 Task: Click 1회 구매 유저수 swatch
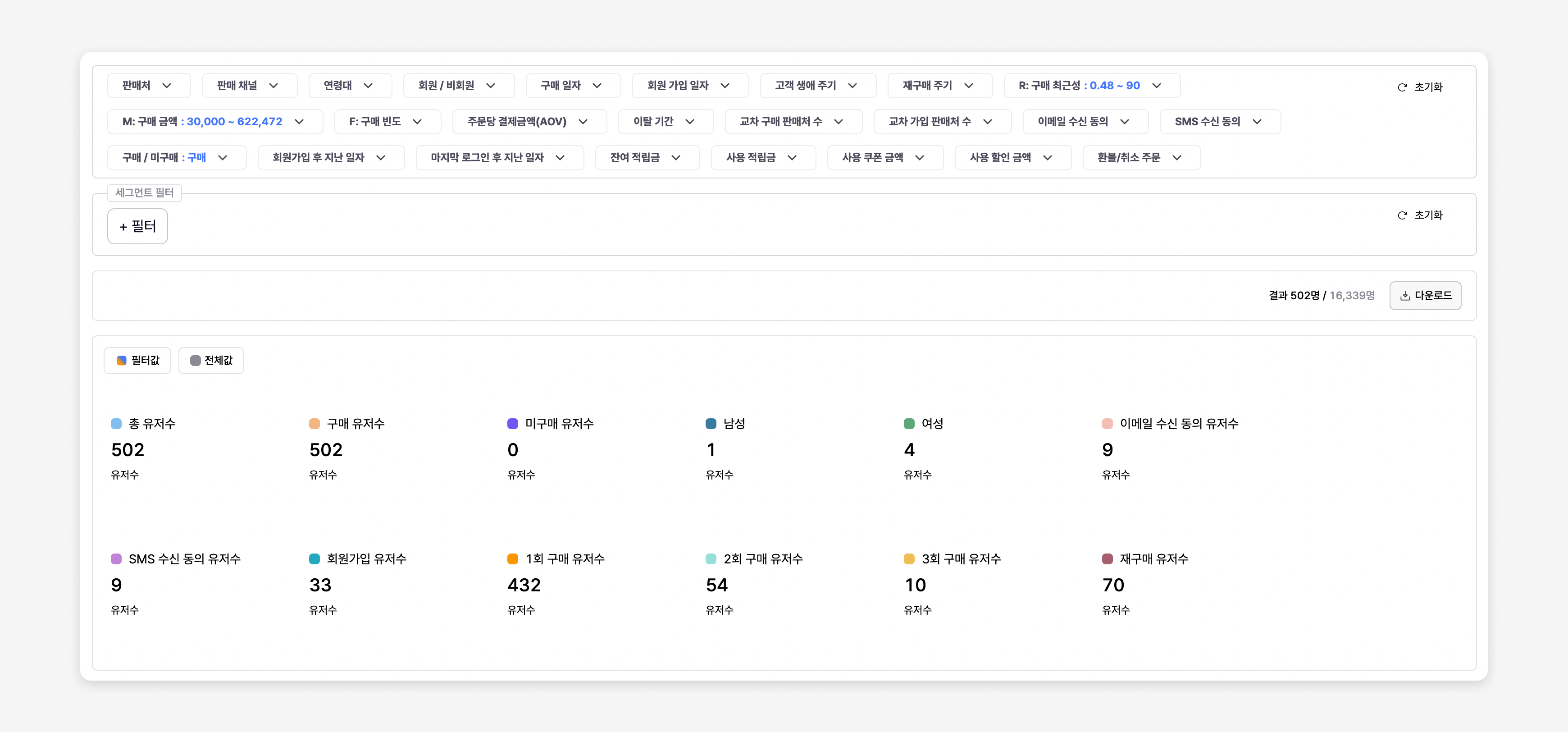[512, 558]
